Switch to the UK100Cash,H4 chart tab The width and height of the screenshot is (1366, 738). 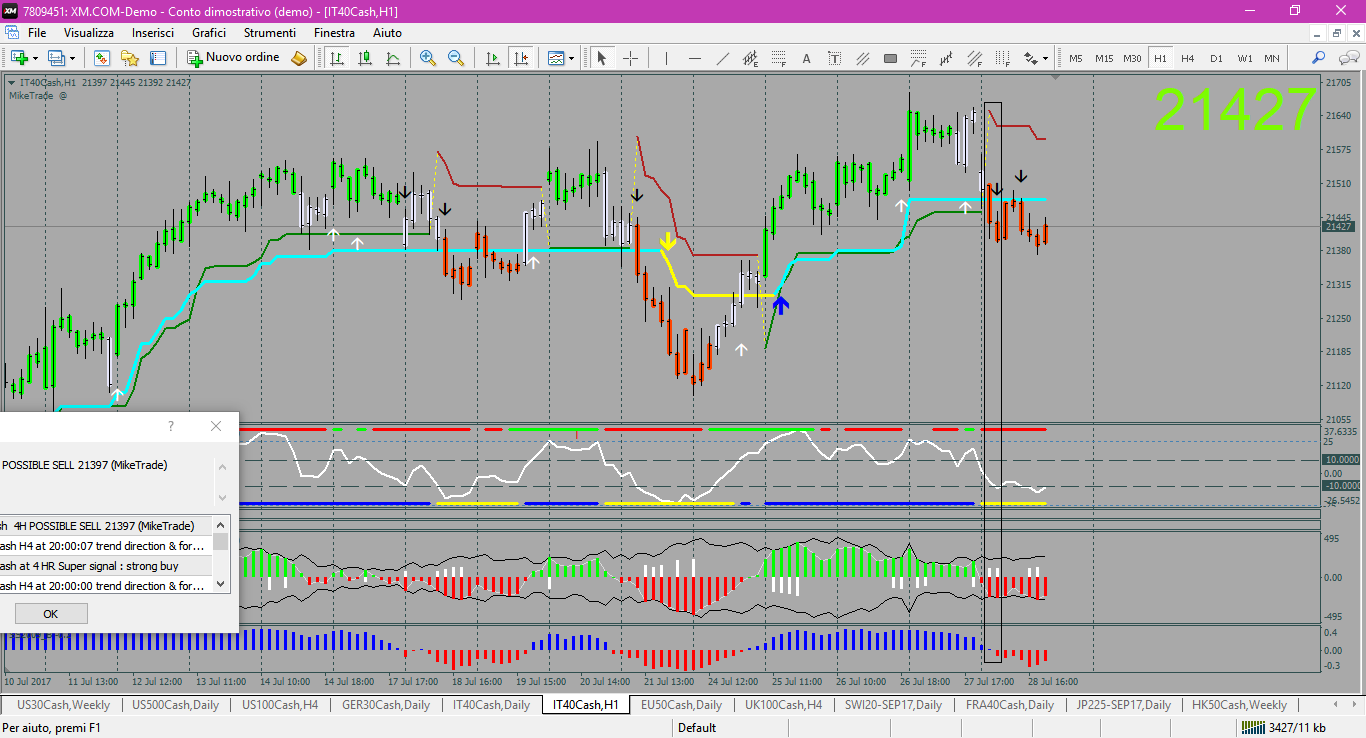coord(783,705)
